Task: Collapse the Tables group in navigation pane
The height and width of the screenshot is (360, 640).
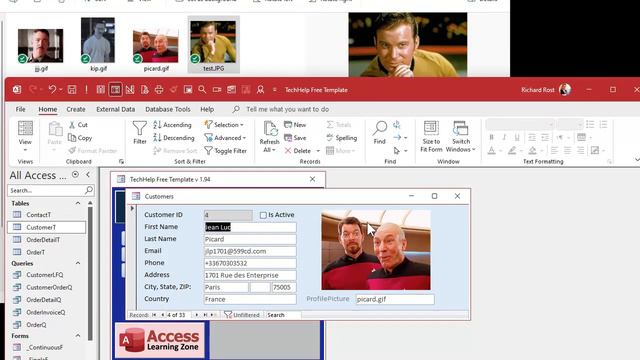Action: coord(78,203)
